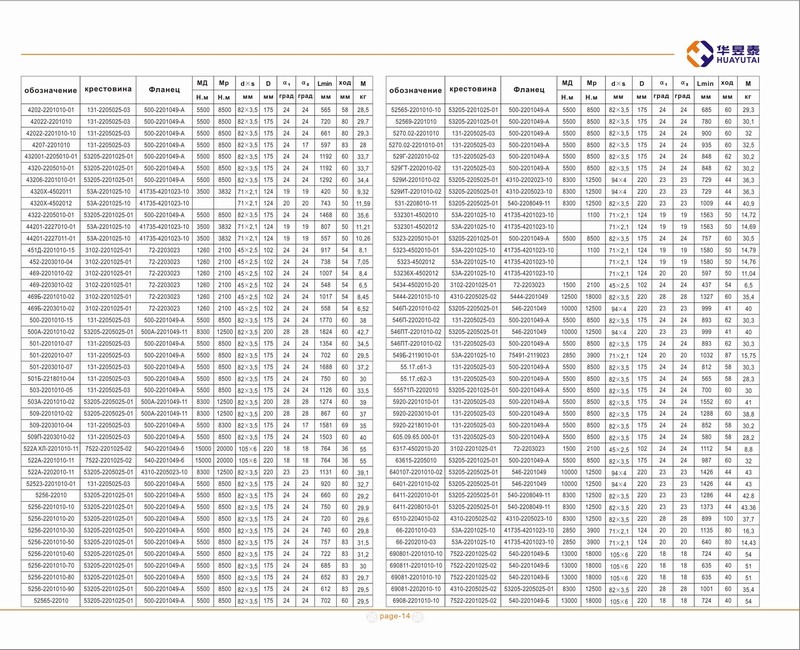The width and height of the screenshot is (800, 650).
Task: Click the cell reading 42022-2201010-10
Action: [x=51, y=133]
